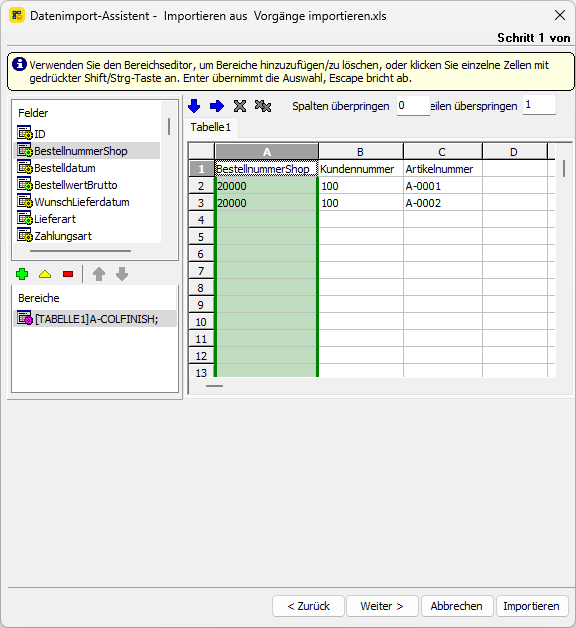
Task: Click the blue down arrow toolbar icon
Action: 194,106
